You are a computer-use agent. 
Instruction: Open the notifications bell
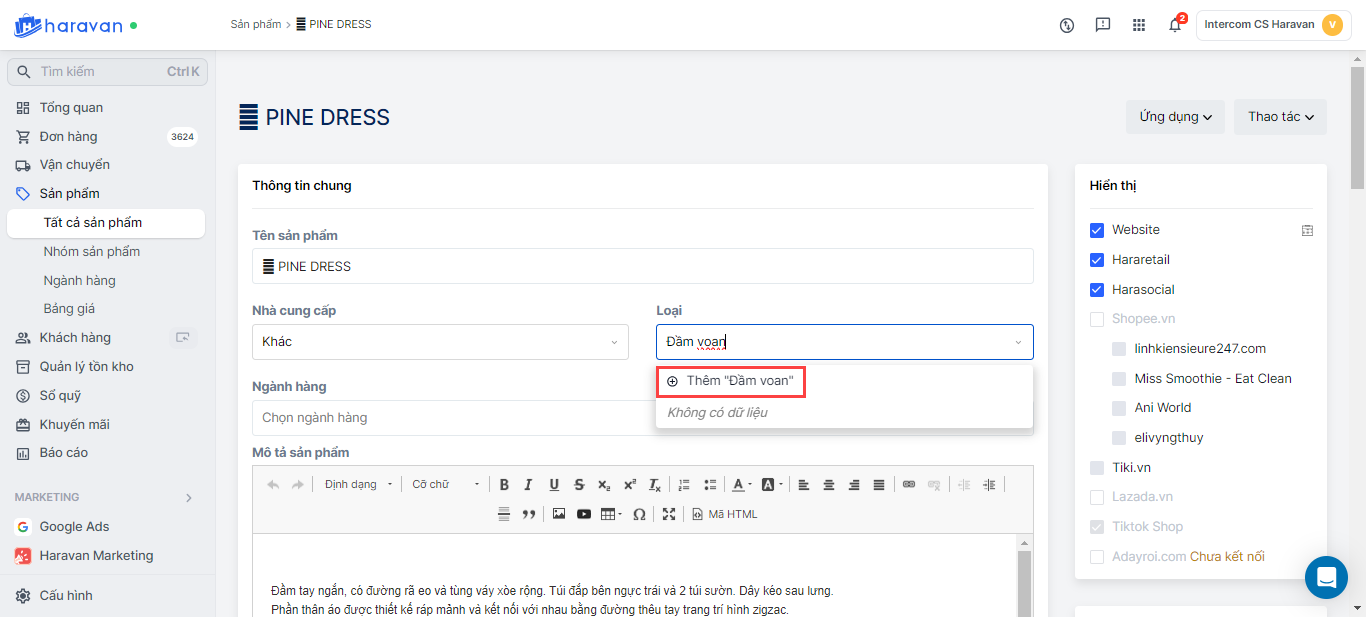coord(1174,25)
